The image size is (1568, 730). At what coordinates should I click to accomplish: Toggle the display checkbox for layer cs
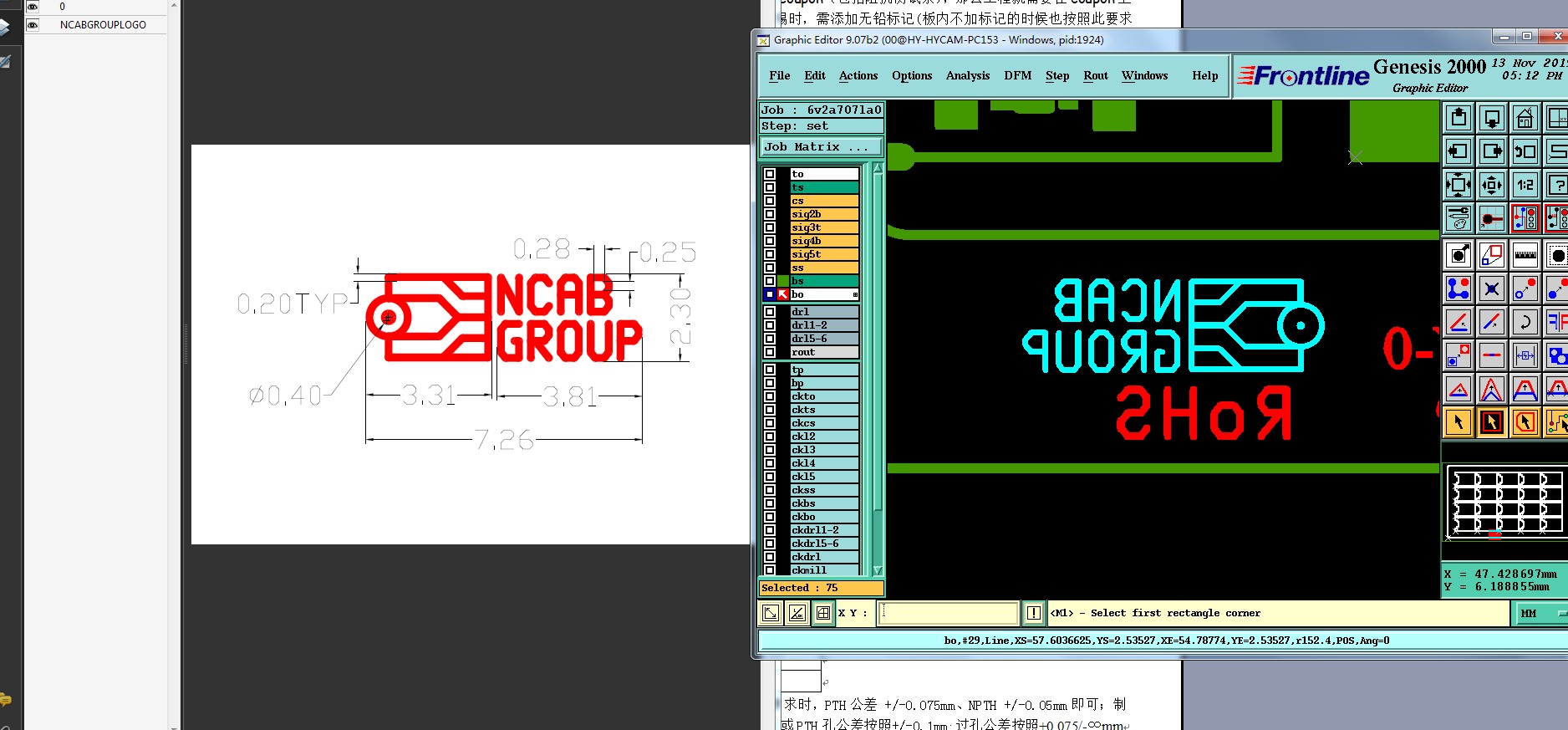pos(770,201)
